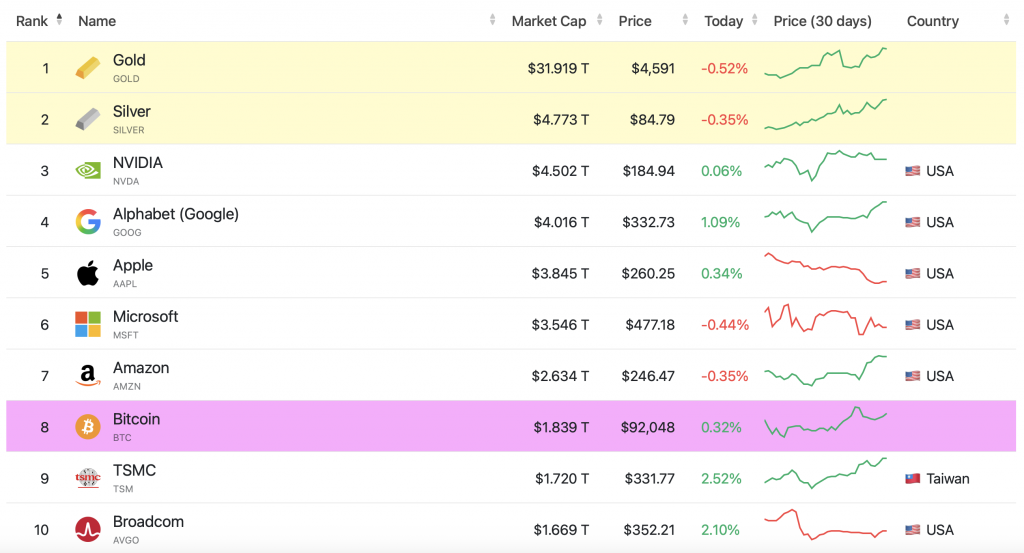Click the Bitcoin logo icon
The image size is (1024, 553).
click(x=88, y=427)
